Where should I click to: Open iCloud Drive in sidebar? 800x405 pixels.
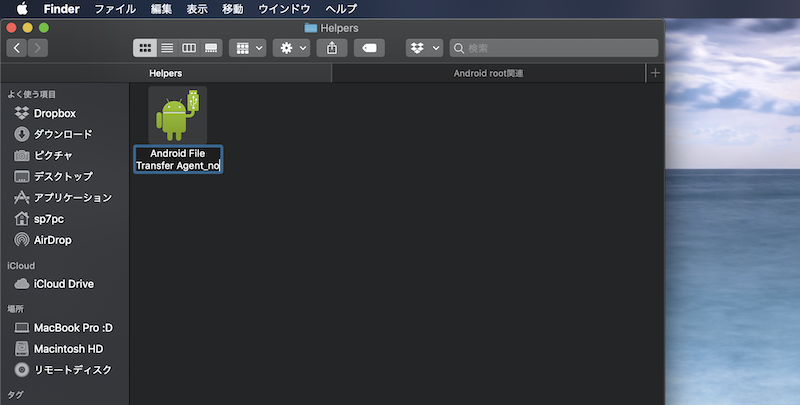pyautogui.click(x=63, y=284)
